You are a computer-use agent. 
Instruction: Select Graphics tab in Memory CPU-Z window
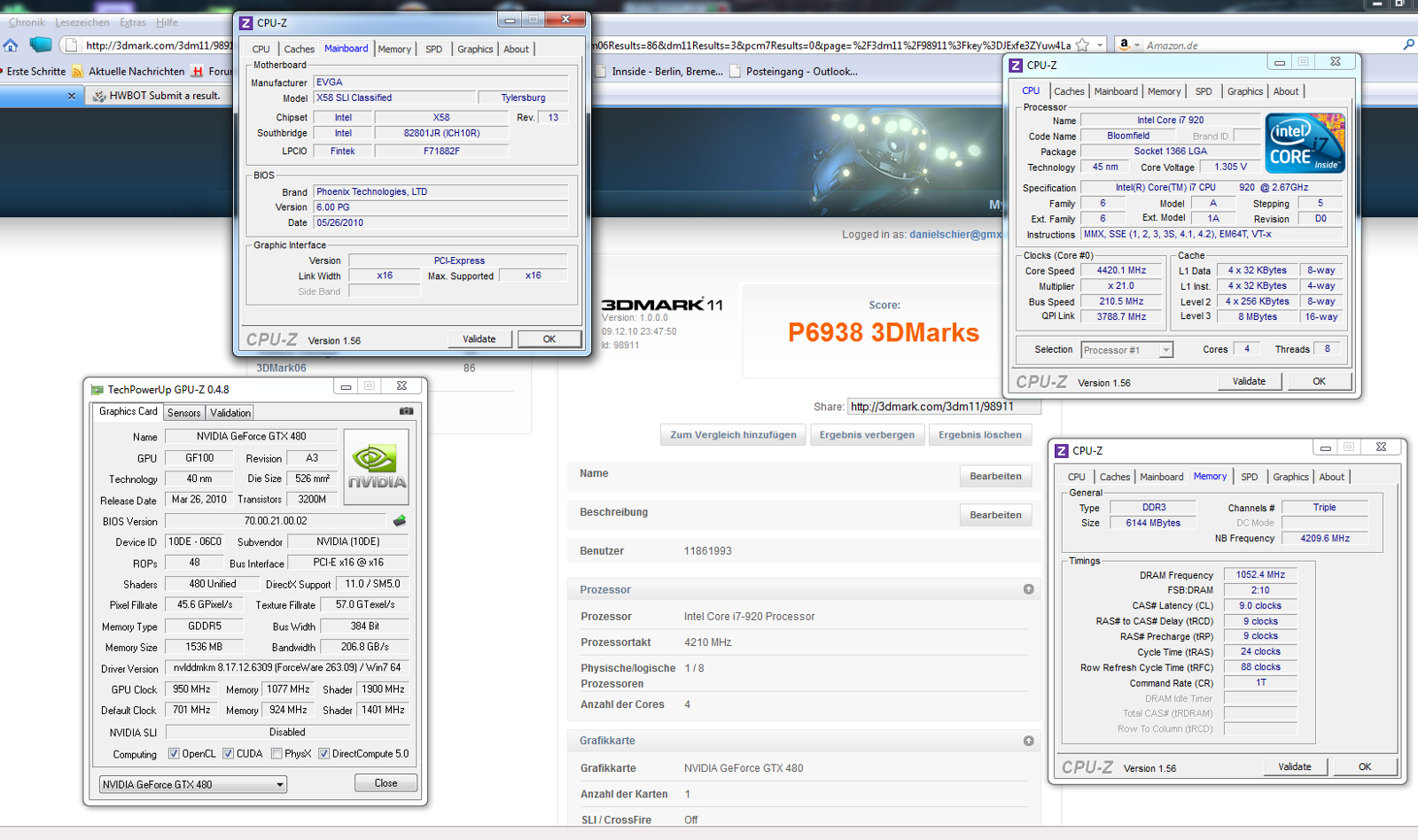pyautogui.click(x=1290, y=477)
